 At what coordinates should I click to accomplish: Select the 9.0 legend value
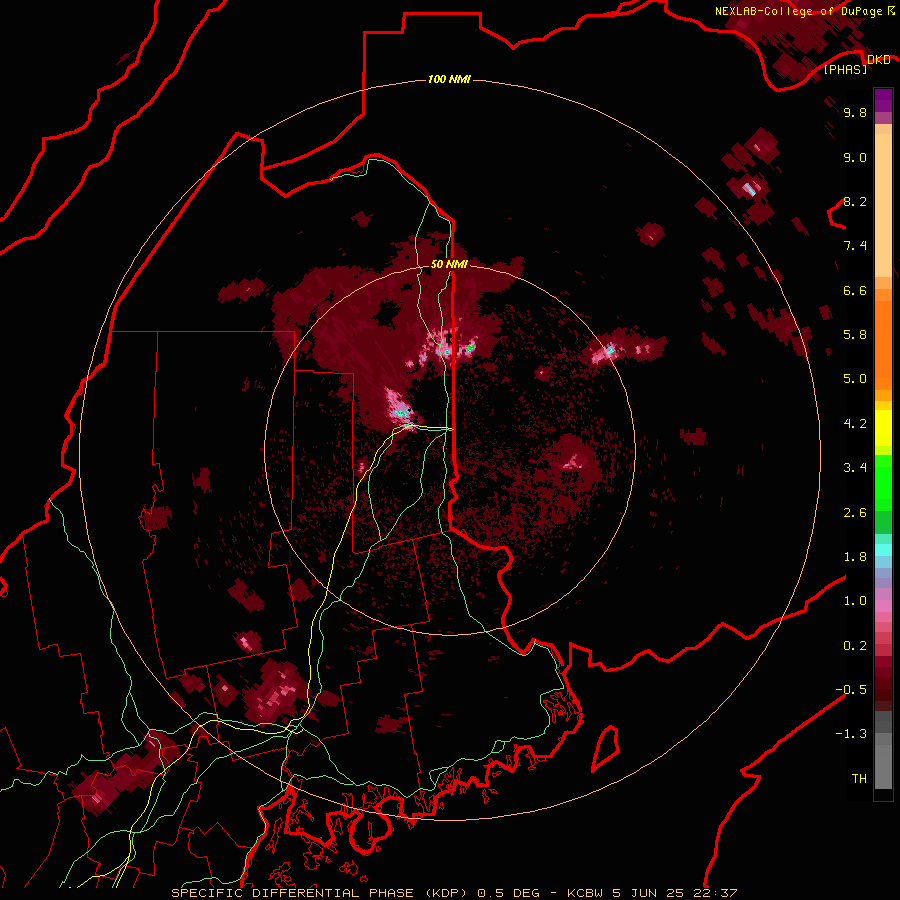pyautogui.click(x=855, y=157)
